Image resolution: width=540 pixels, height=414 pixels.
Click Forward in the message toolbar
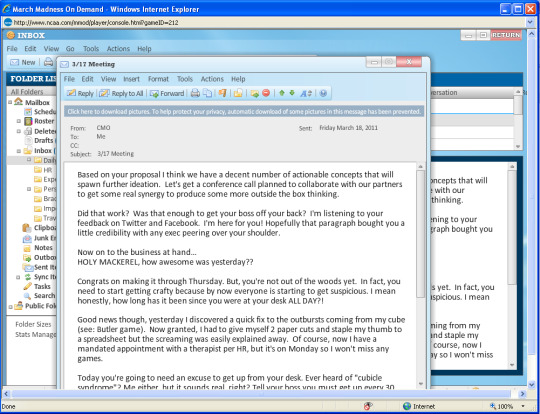tap(167, 93)
